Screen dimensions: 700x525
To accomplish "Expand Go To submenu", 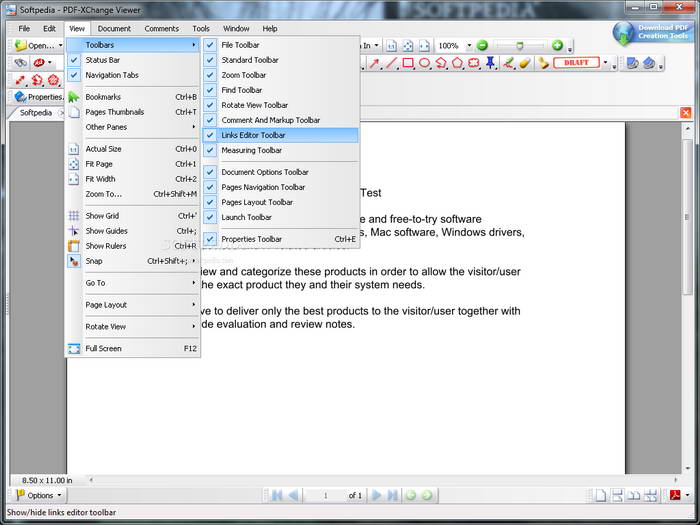I will click(133, 283).
